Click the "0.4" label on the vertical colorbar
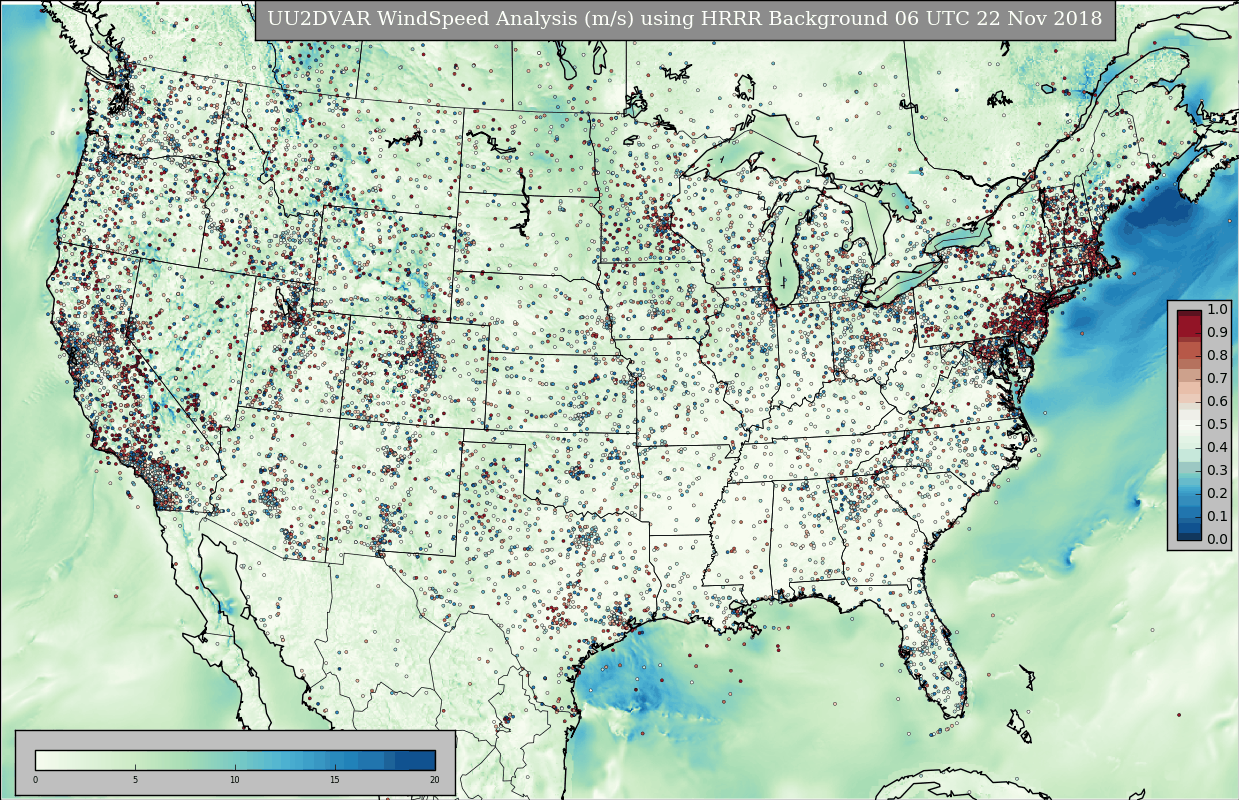This screenshot has width=1239, height=800. [1217, 448]
